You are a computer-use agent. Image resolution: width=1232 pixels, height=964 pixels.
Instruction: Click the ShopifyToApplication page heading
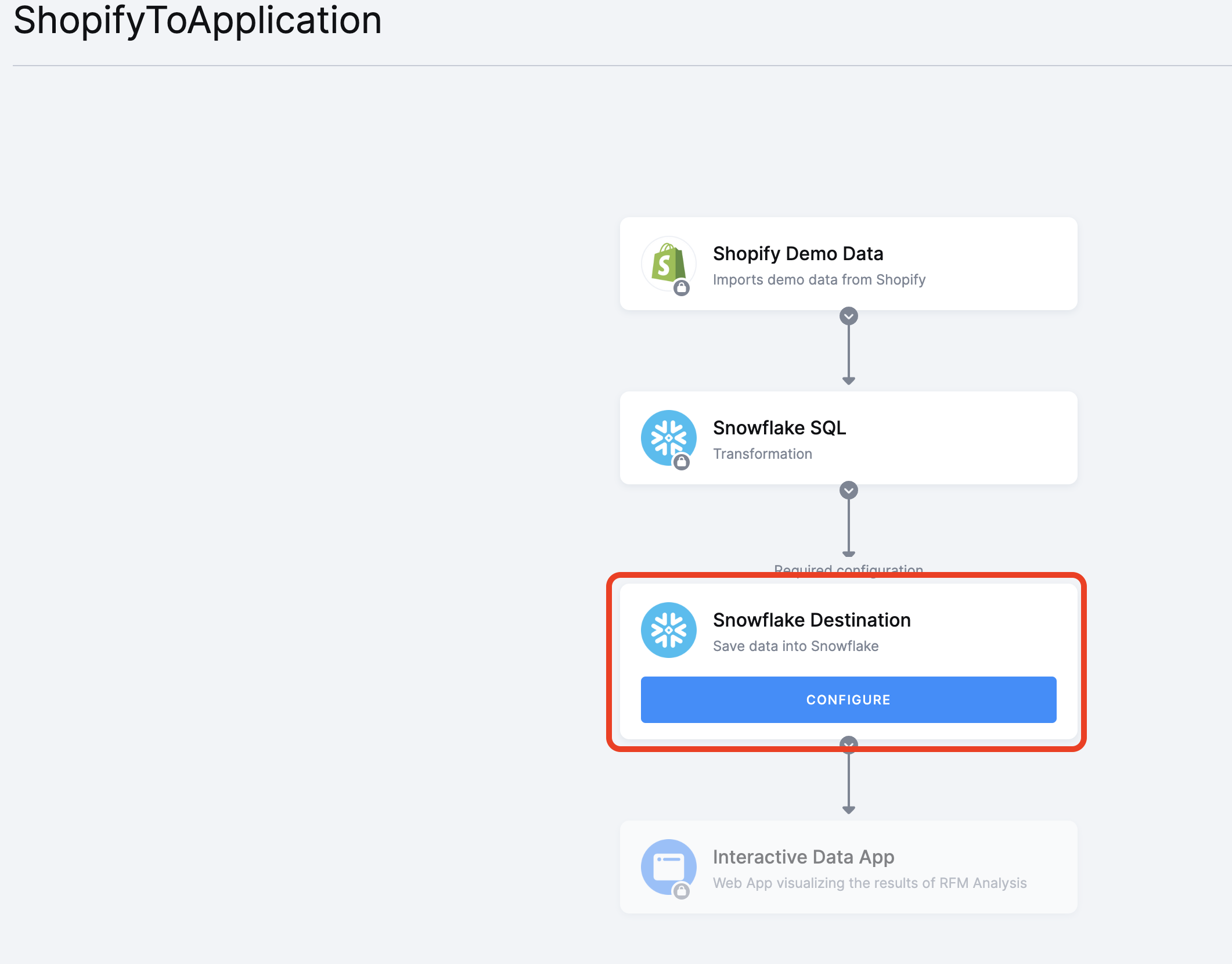click(197, 21)
